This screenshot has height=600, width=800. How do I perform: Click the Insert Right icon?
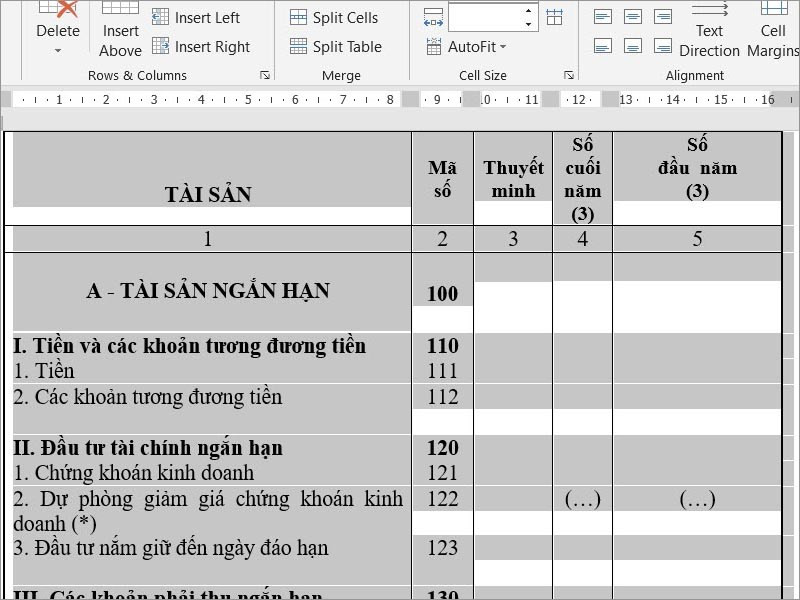pyautogui.click(x=162, y=46)
